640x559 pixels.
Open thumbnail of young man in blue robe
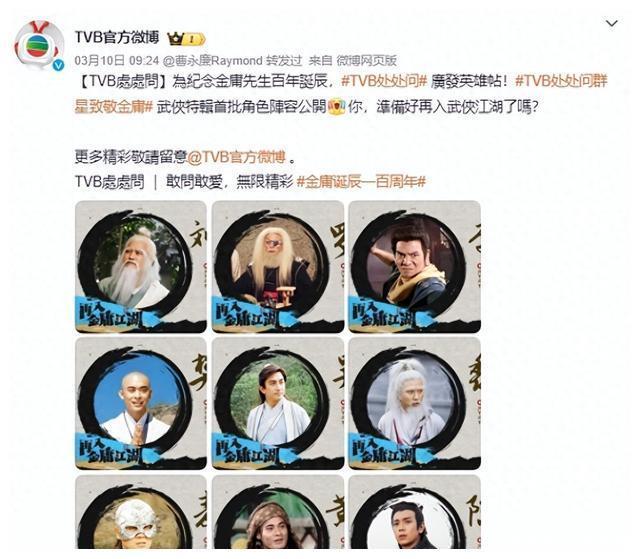pos(278,403)
